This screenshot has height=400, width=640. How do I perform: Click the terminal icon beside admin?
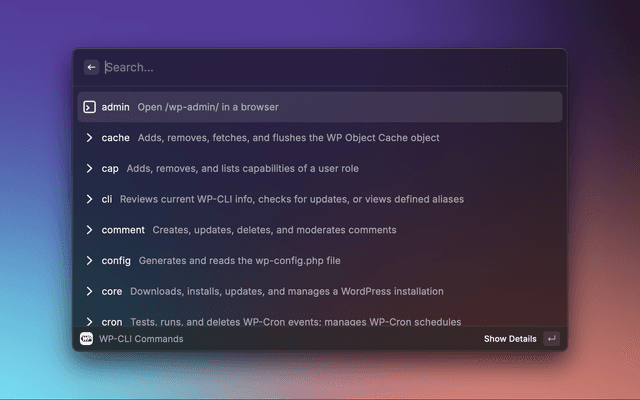pos(89,107)
